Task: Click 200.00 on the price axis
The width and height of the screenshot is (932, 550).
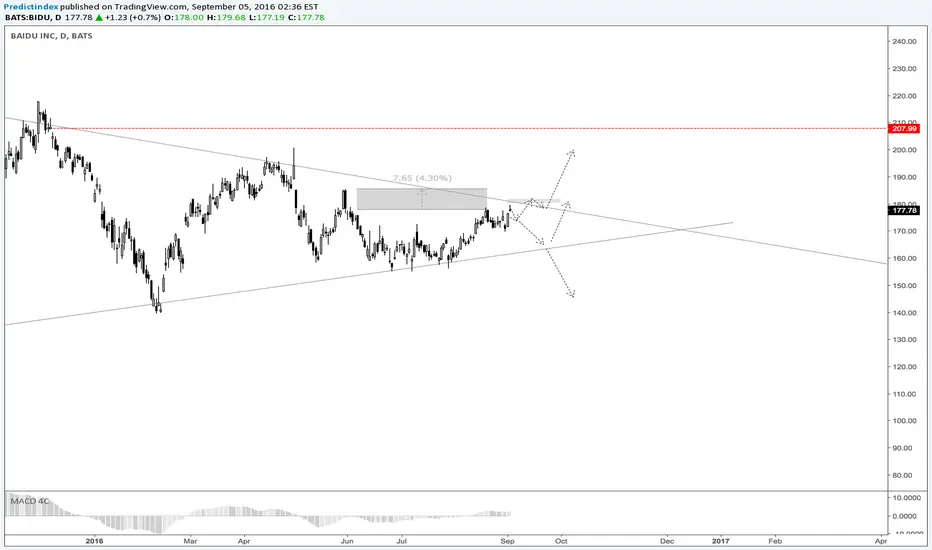Action: coord(904,150)
